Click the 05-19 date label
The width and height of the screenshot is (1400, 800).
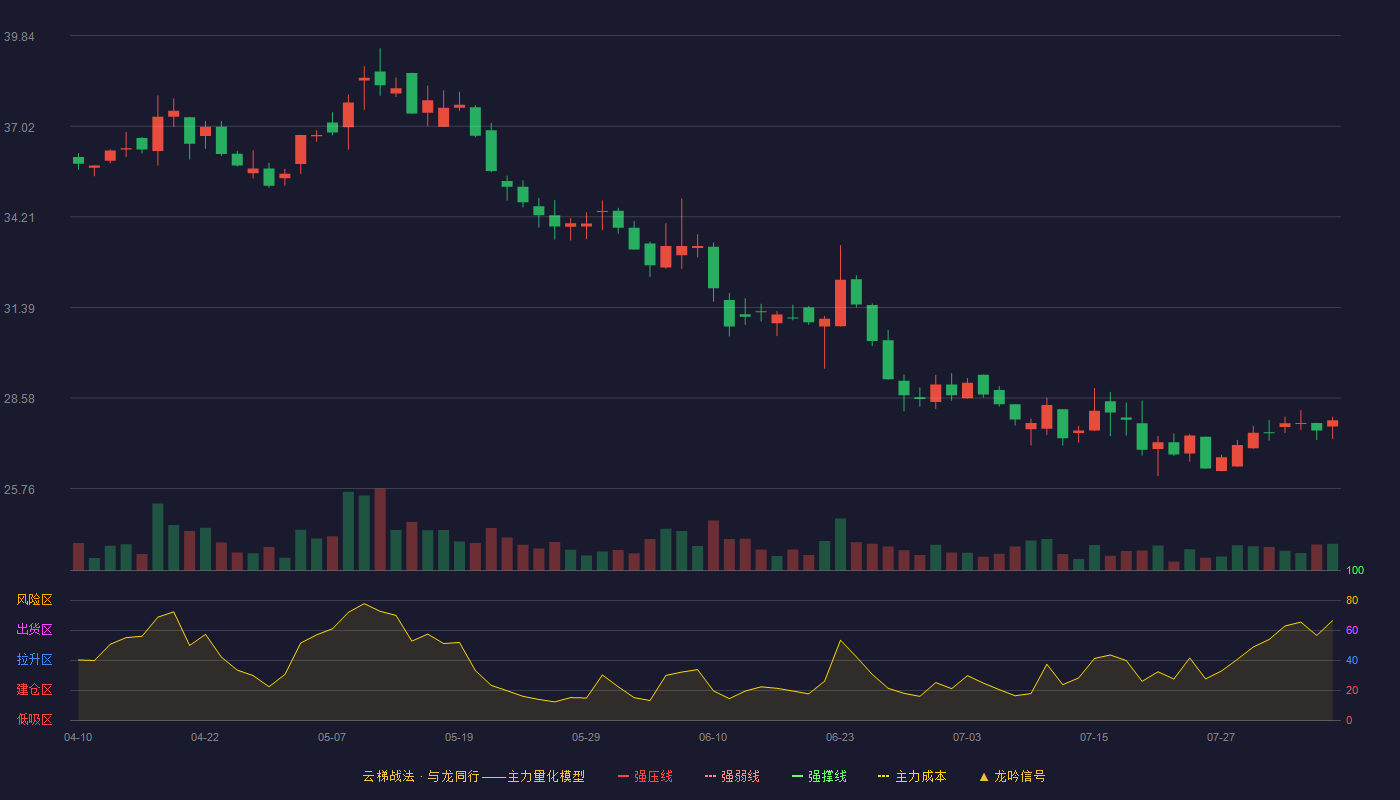(x=459, y=737)
